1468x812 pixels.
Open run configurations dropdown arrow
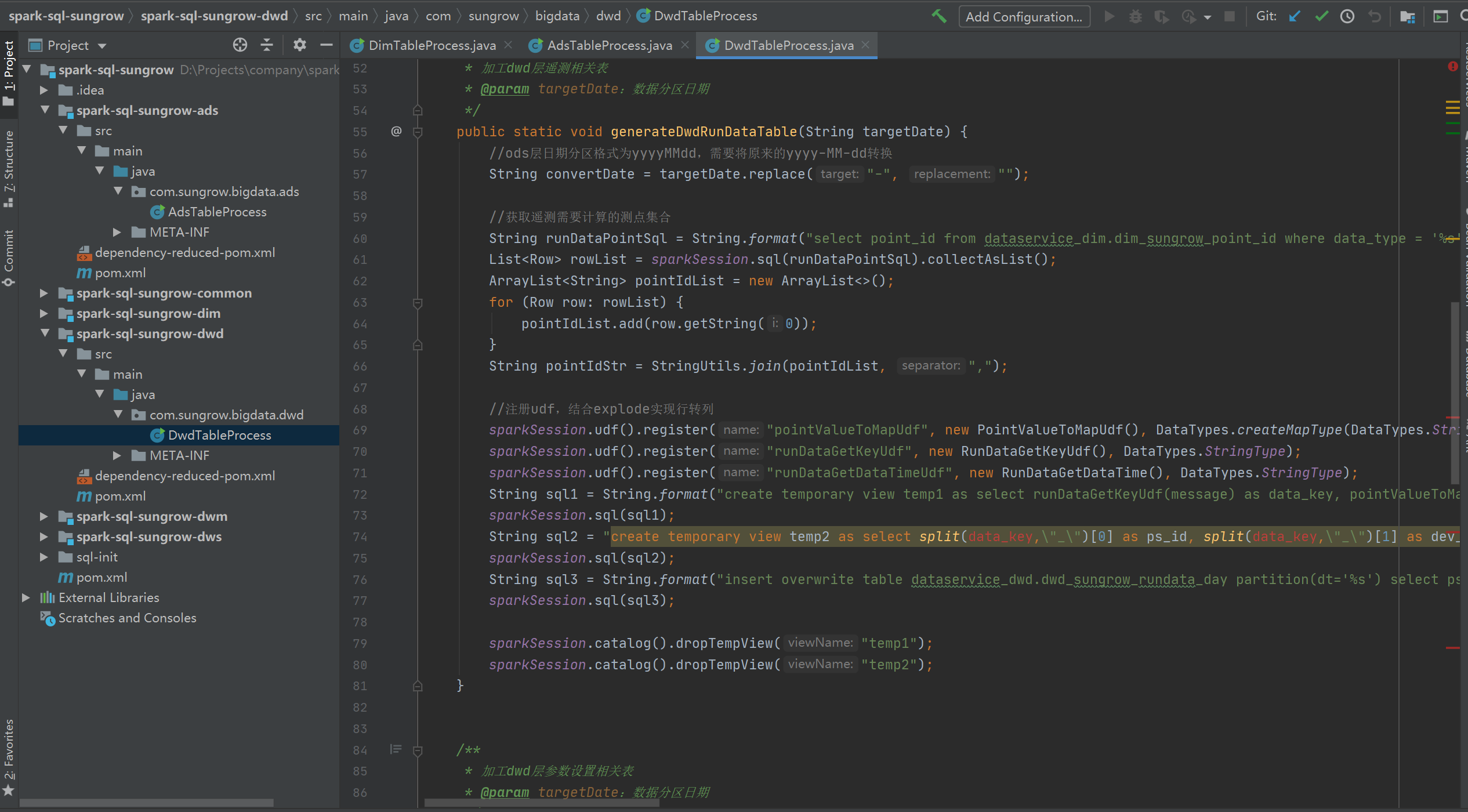tap(1208, 17)
